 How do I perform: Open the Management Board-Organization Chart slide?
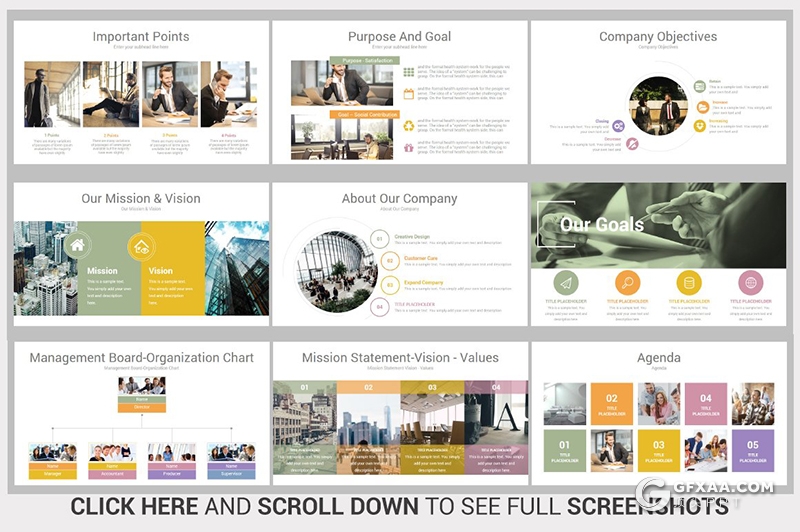(141, 414)
